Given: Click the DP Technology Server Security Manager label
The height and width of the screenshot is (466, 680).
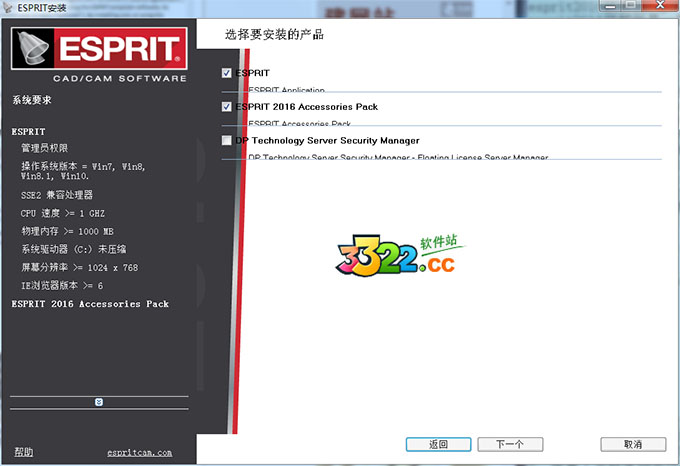Looking at the screenshot, I should click(x=327, y=140).
